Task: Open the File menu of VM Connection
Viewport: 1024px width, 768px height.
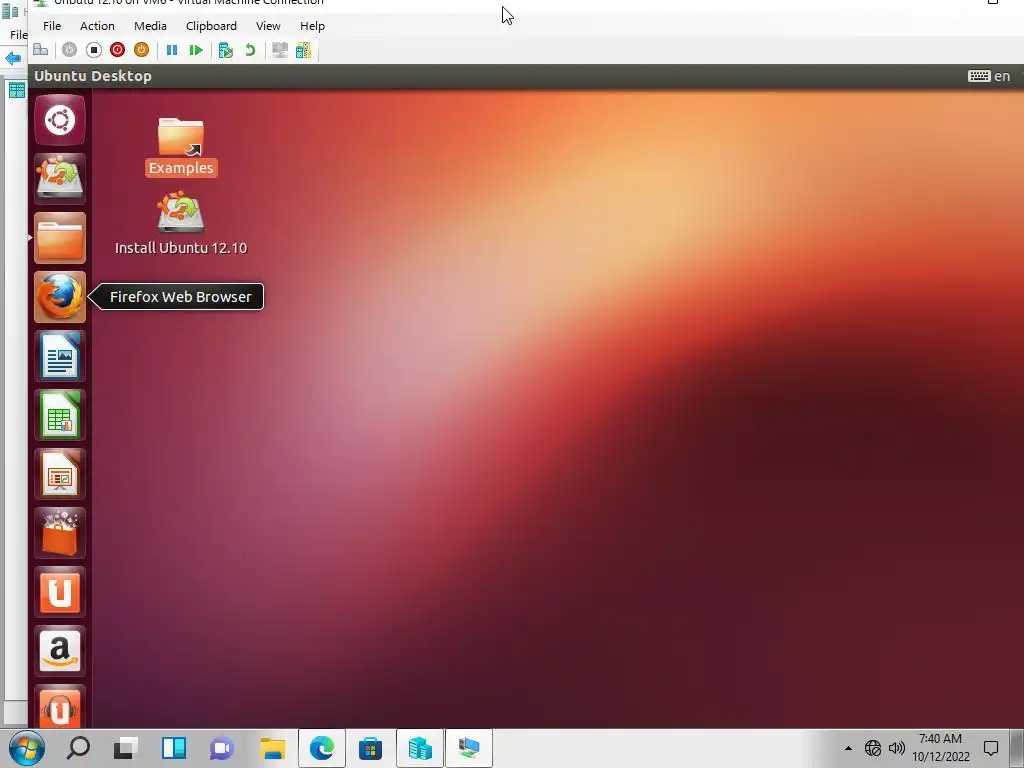Action: tap(52, 26)
